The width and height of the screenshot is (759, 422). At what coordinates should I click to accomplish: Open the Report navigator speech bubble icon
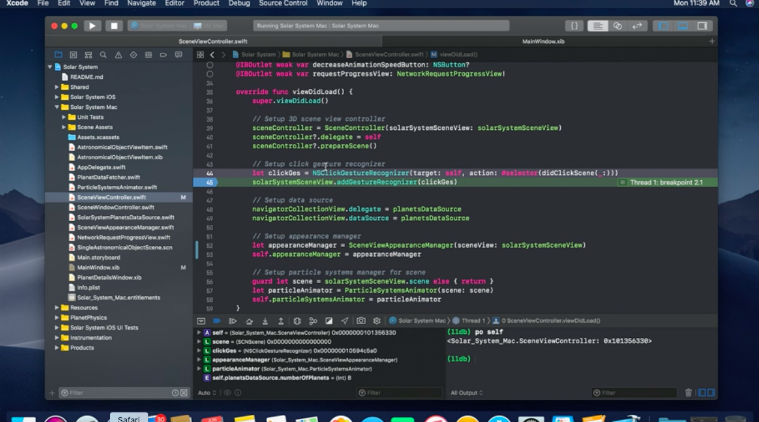(179, 55)
